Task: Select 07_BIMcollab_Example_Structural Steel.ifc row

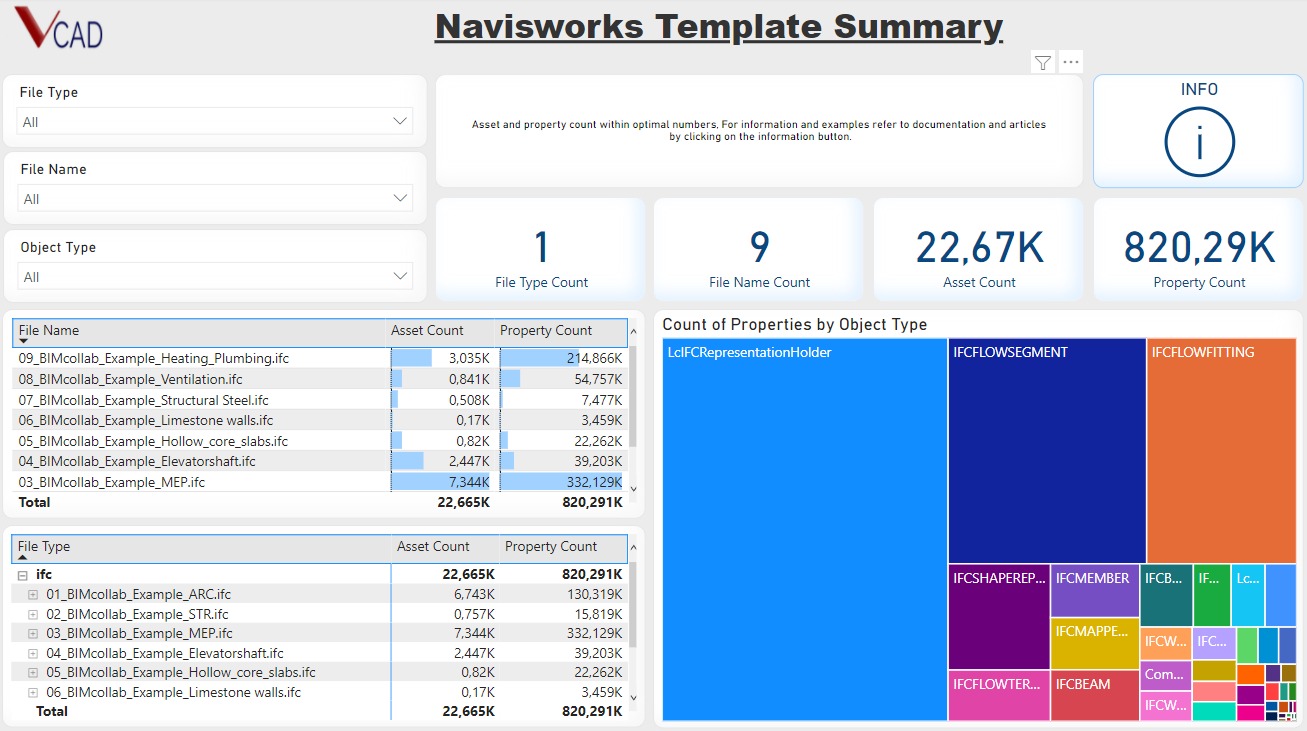Action: [x=320, y=399]
